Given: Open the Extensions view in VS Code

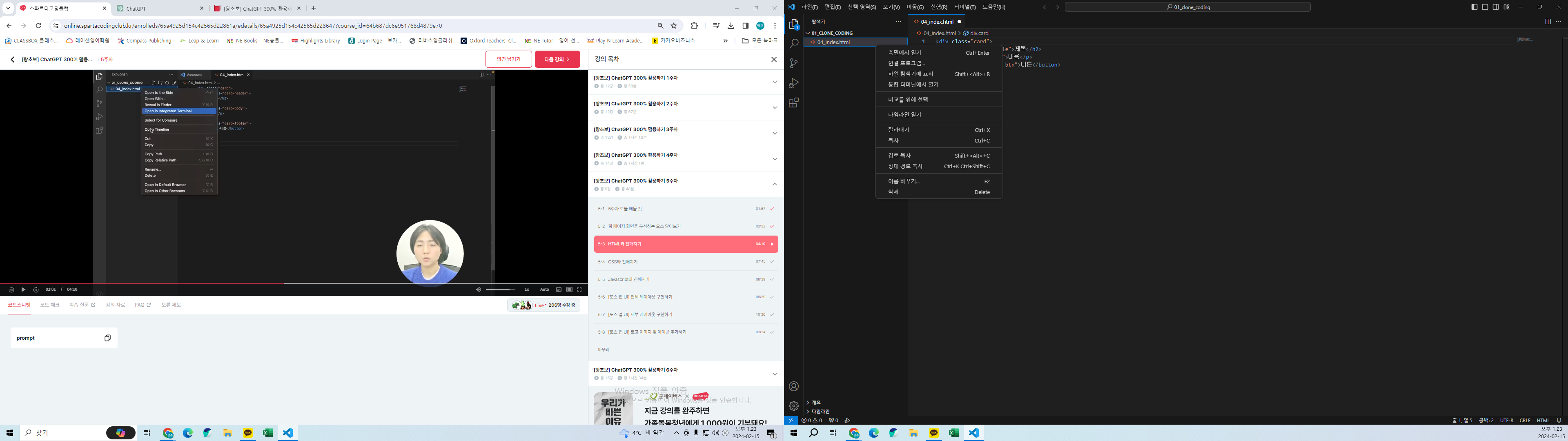Looking at the screenshot, I should coord(794,103).
